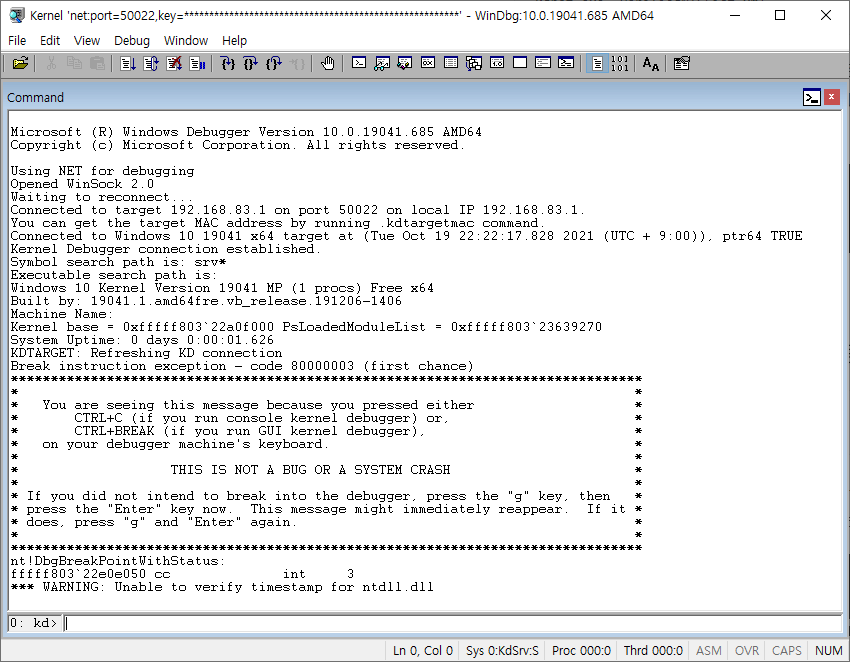Undock the Command window
Viewport: 850px width, 662px height.
coord(812,97)
